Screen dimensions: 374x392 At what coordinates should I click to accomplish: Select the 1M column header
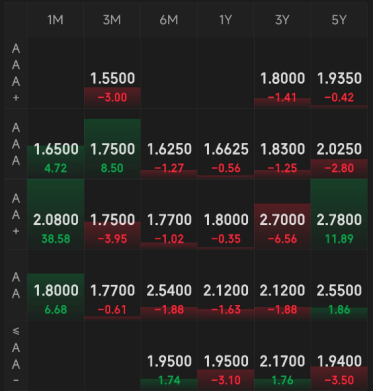[x=56, y=20]
